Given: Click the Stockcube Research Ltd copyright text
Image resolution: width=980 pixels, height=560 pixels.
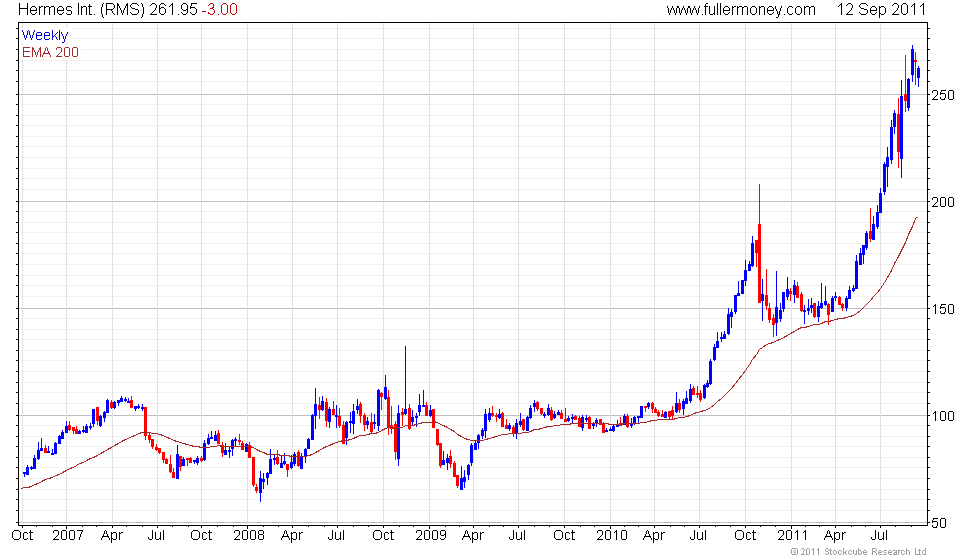Looking at the screenshot, I should (x=858, y=552).
